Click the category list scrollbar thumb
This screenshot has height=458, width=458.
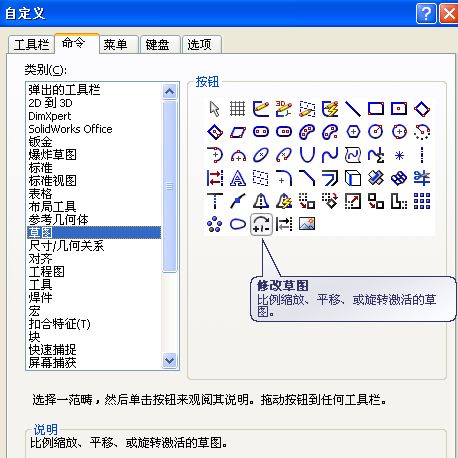pyautogui.click(x=170, y=186)
